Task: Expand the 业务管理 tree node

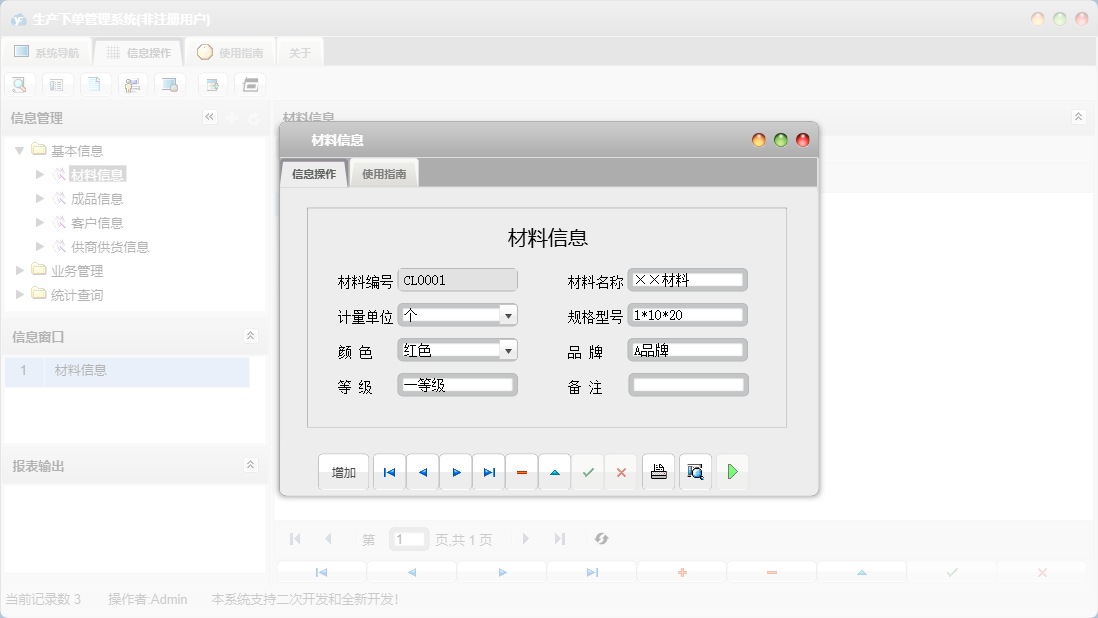Action: (x=17, y=270)
